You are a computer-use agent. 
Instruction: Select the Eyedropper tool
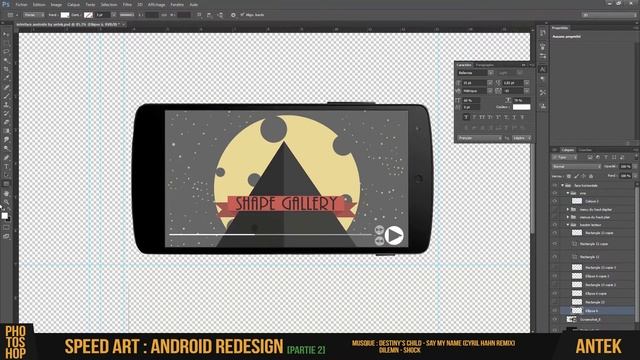point(6,78)
